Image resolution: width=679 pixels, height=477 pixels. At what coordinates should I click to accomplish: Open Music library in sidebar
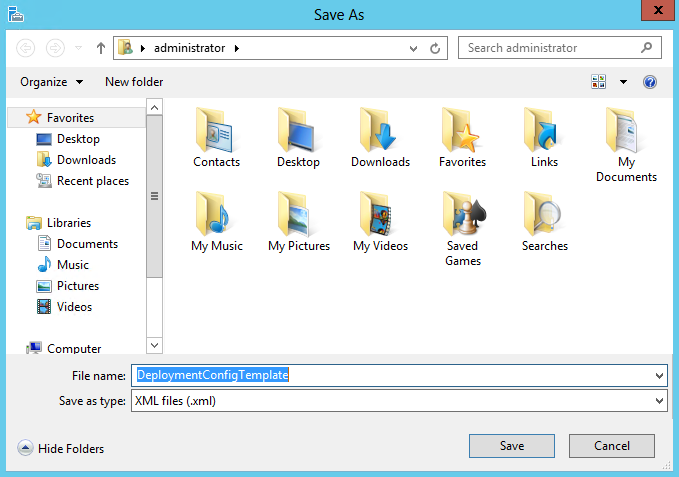63,265
